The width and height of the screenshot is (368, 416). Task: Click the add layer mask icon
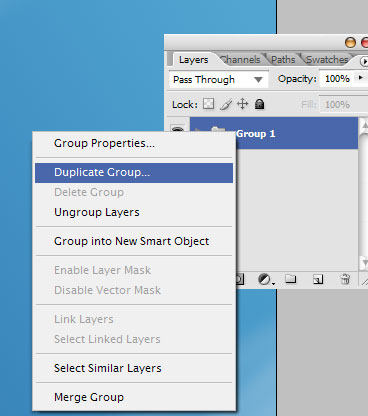tap(240, 279)
